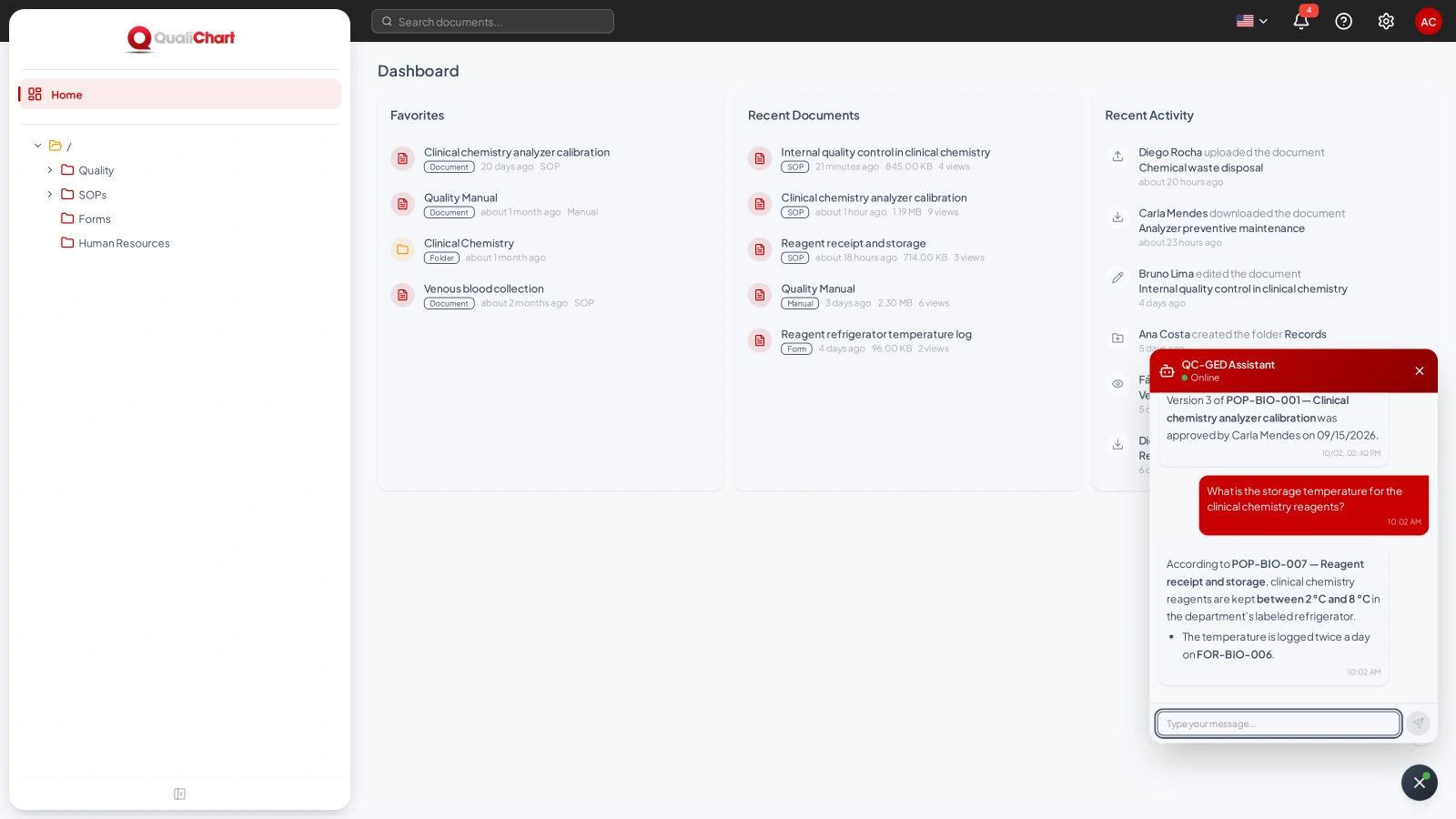Click the storage temperature user message bubble

click(1313, 505)
